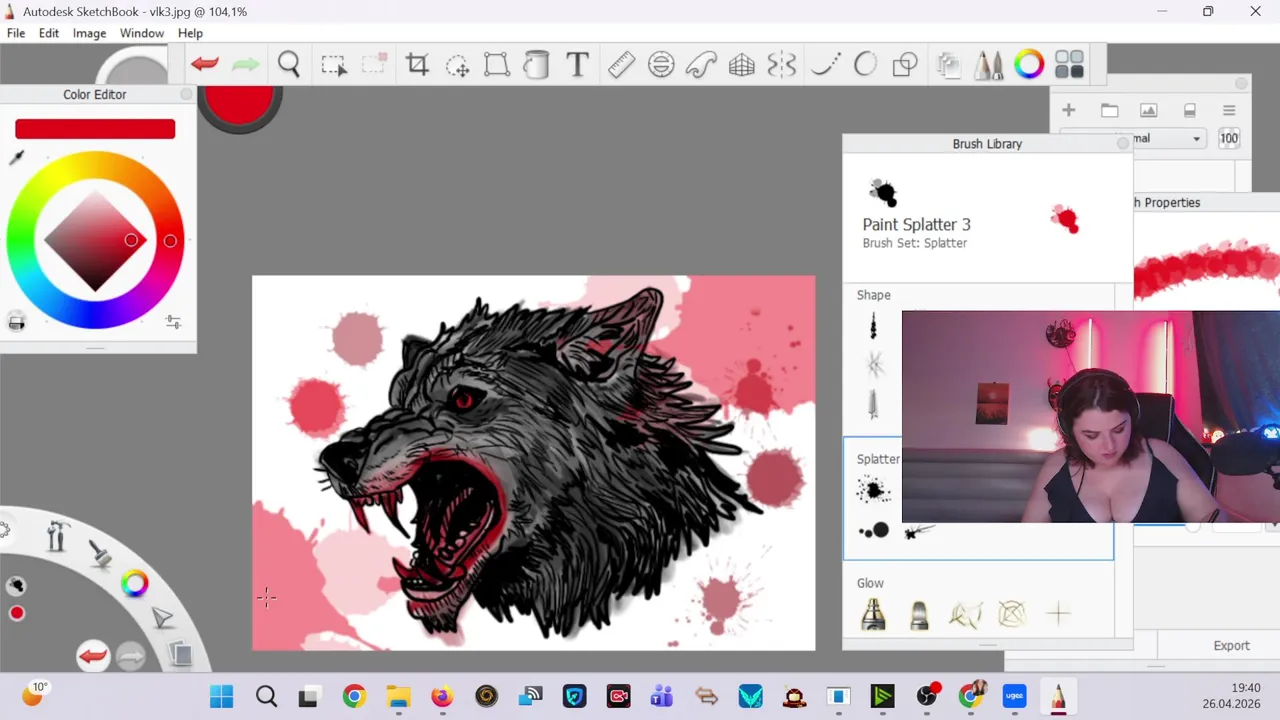Screen dimensions: 1280x720
Task: Select the rectangular Selection tool
Action: 334,66
